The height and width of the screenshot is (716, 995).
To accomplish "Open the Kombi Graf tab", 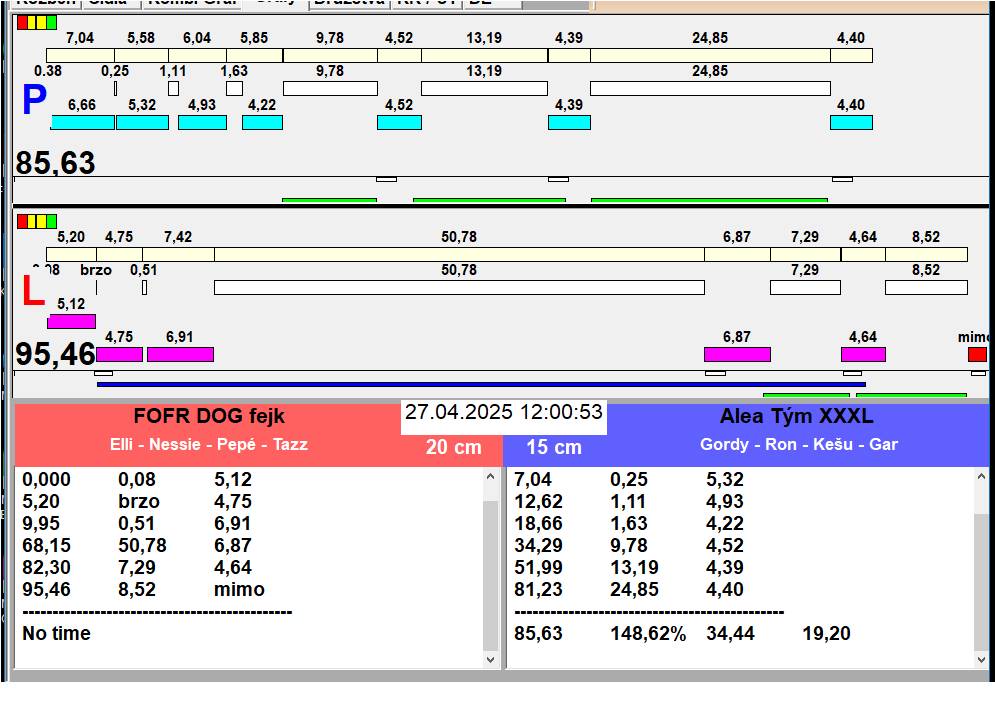I will pyautogui.click(x=192, y=3).
